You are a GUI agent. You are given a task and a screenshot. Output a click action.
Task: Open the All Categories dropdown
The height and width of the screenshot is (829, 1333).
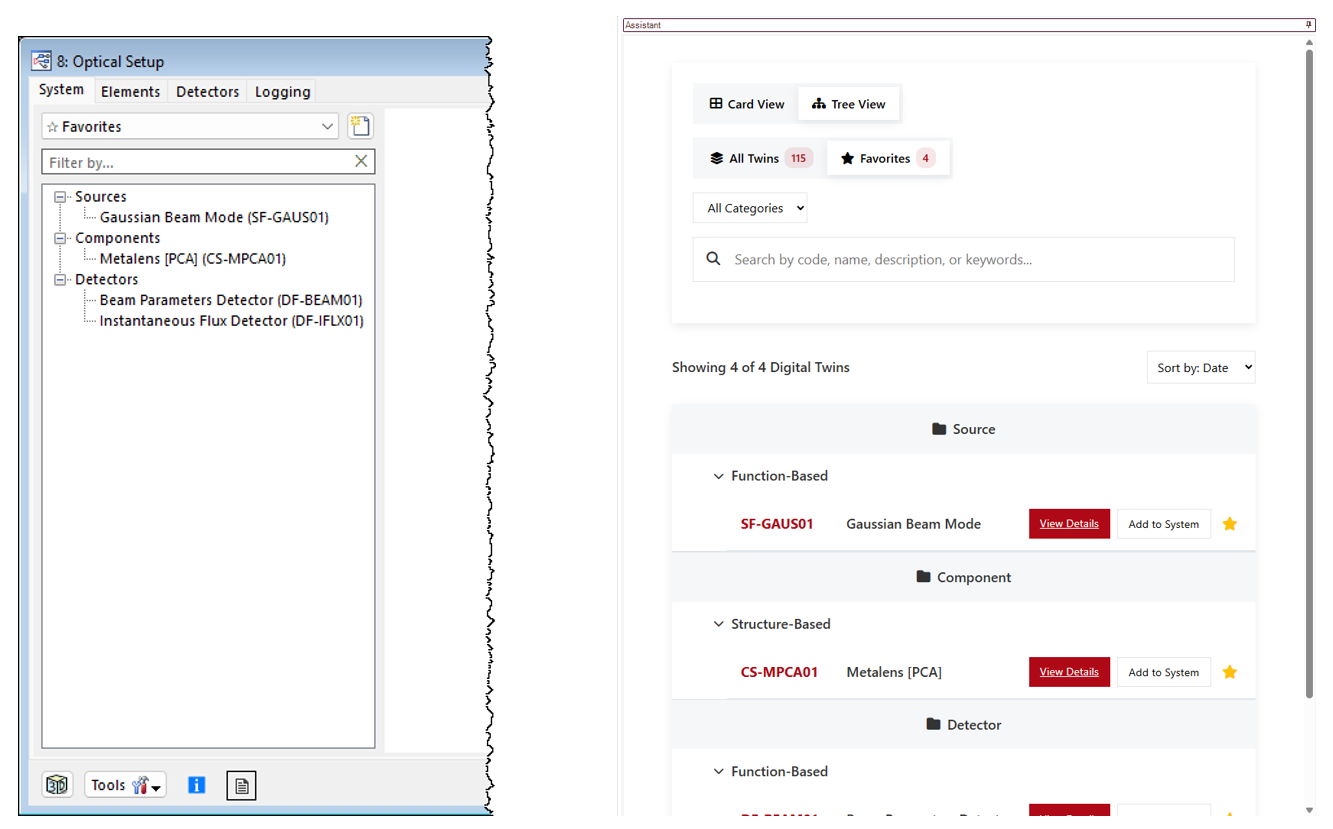(x=750, y=208)
